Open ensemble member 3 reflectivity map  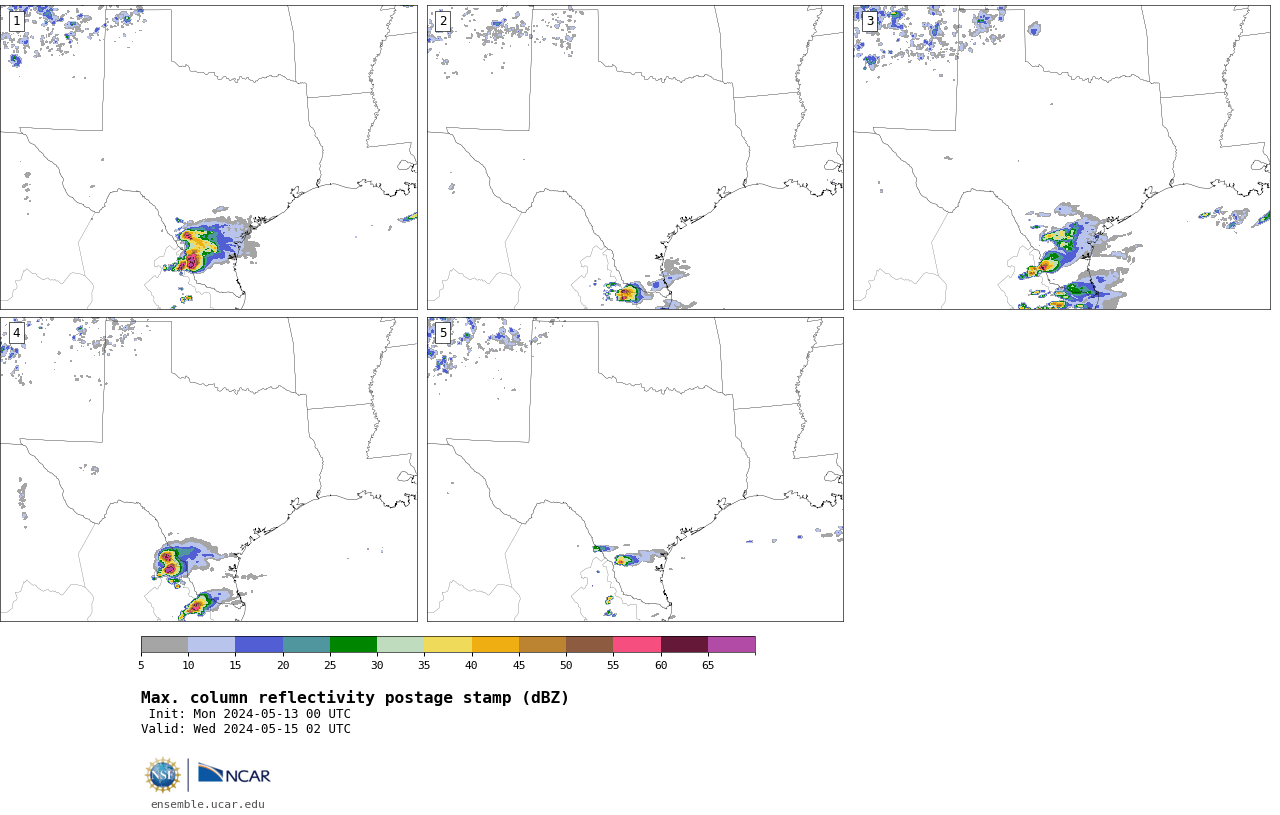(x=1061, y=157)
